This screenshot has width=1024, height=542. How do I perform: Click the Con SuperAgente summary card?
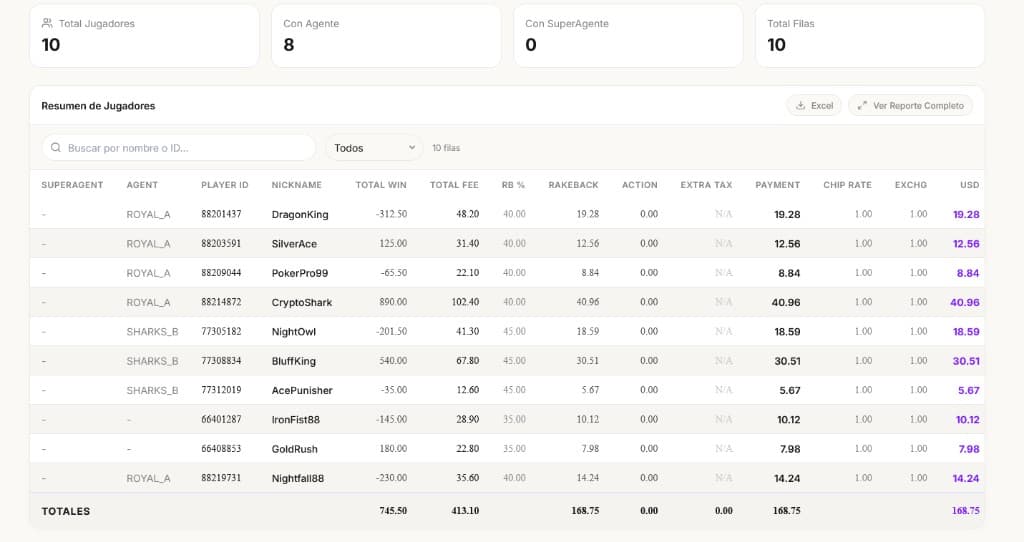627,36
